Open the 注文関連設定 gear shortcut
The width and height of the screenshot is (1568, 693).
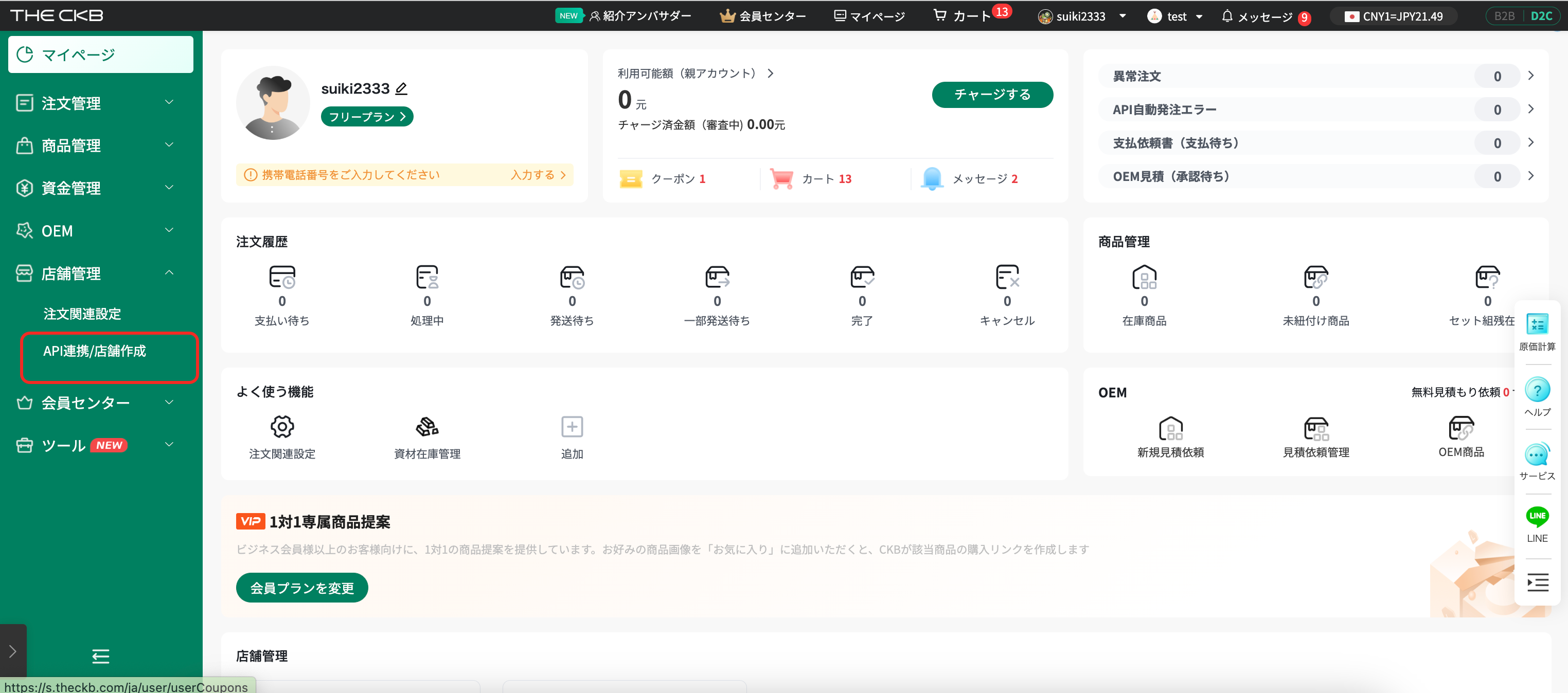pos(282,427)
